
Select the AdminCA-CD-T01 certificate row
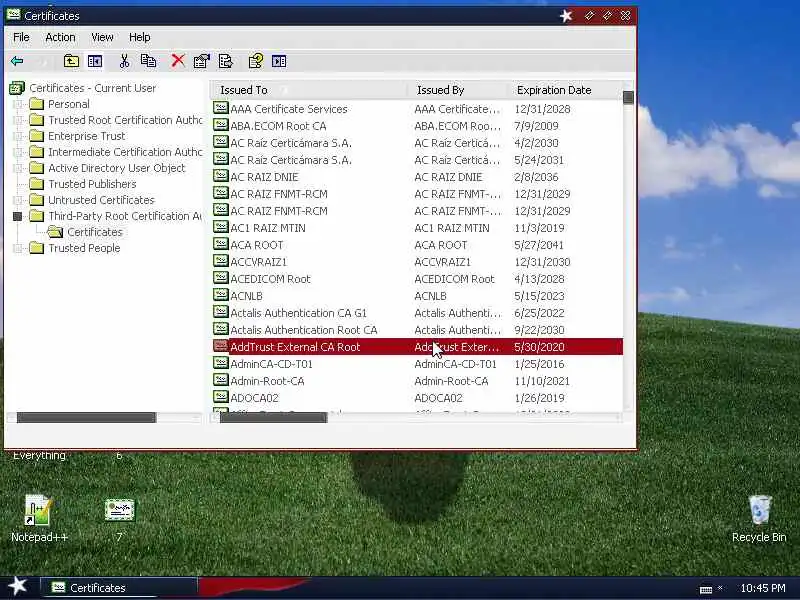[417, 364]
